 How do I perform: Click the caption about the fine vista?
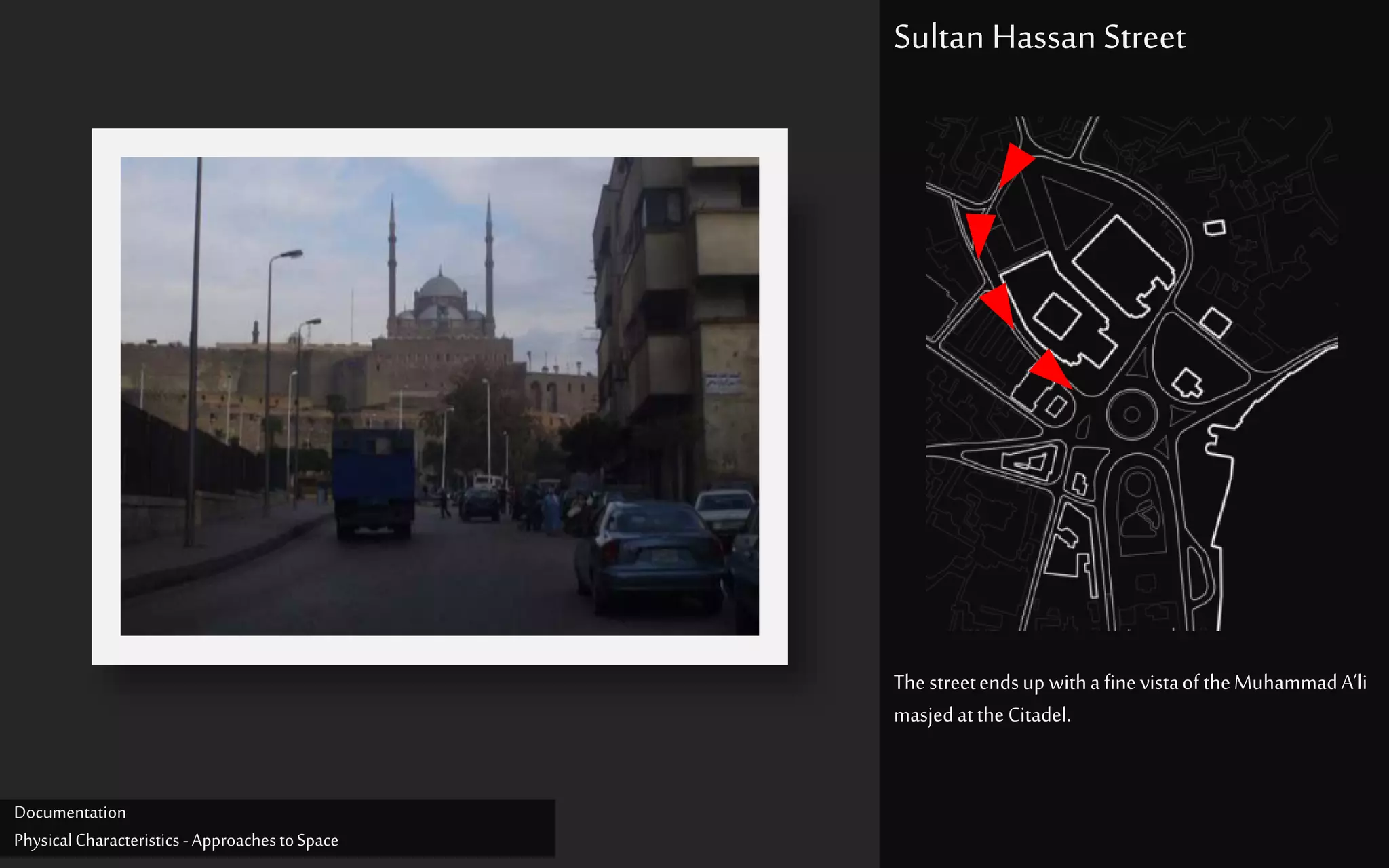[1130, 698]
